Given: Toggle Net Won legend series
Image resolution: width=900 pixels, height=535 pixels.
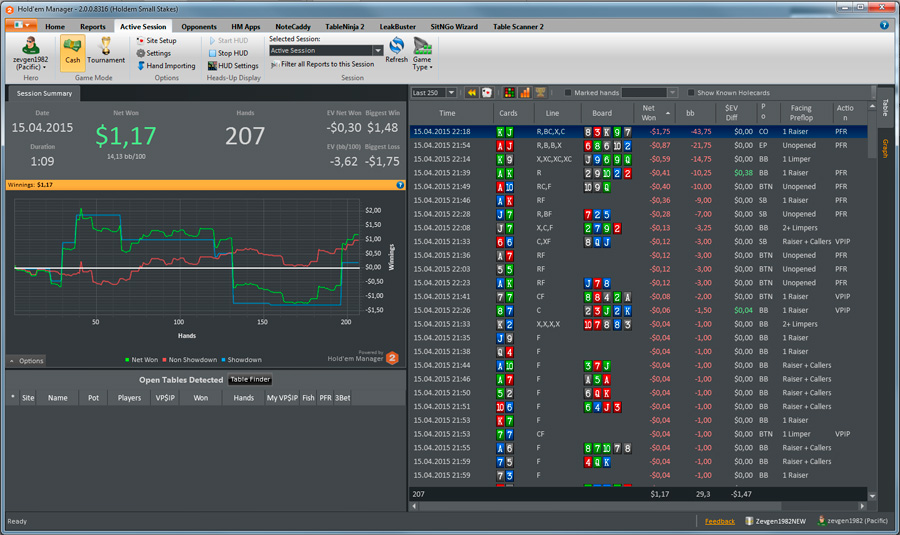Looking at the screenshot, I should [x=141, y=360].
